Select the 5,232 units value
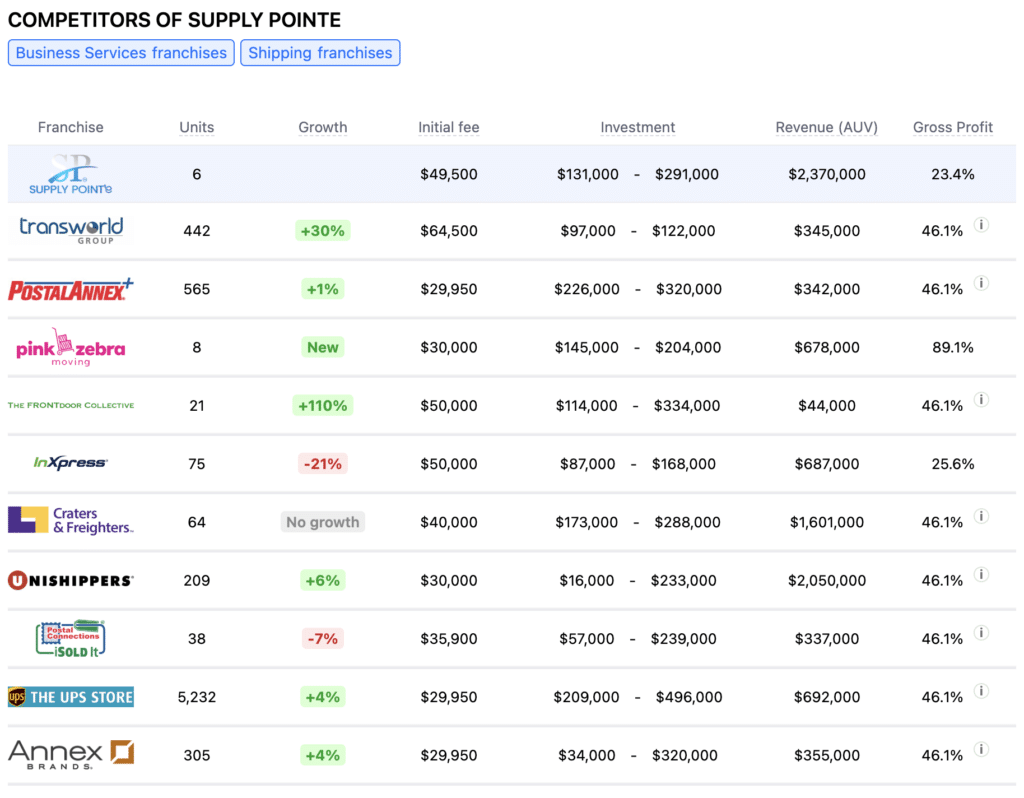1024x798 pixels. (x=197, y=697)
